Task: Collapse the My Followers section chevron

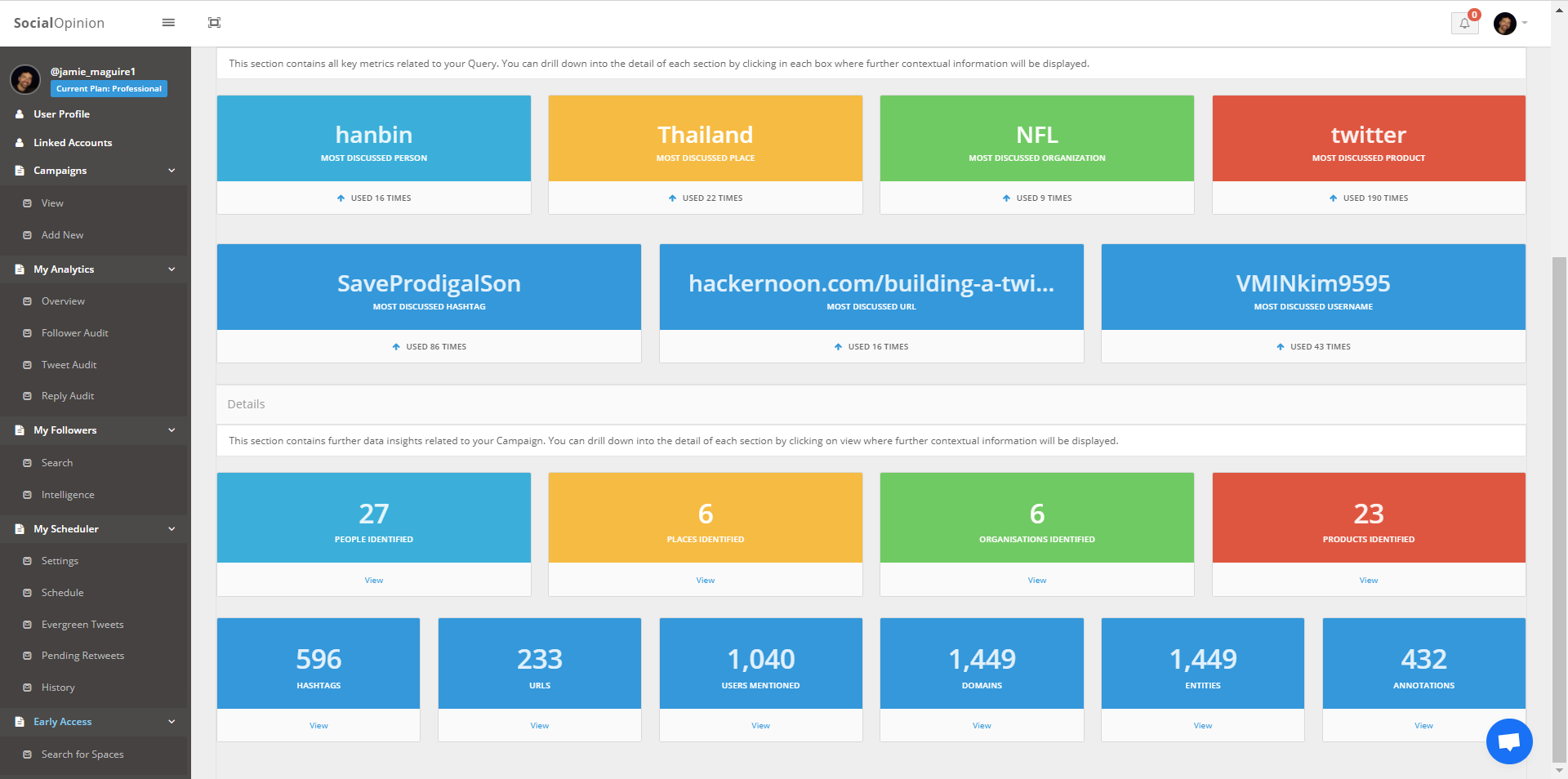Action: [x=171, y=430]
